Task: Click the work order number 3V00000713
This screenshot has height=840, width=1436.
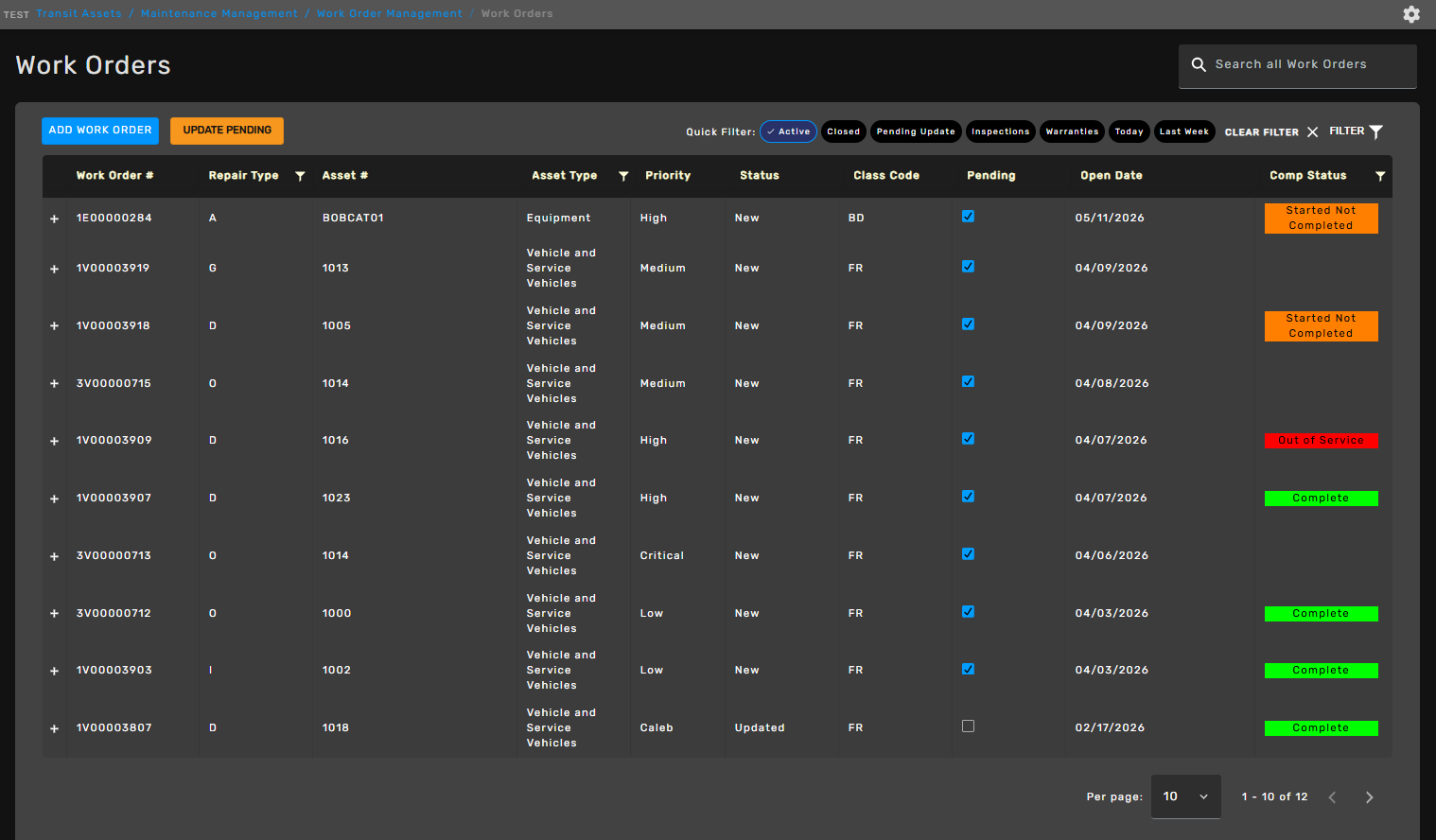Action: (x=114, y=556)
